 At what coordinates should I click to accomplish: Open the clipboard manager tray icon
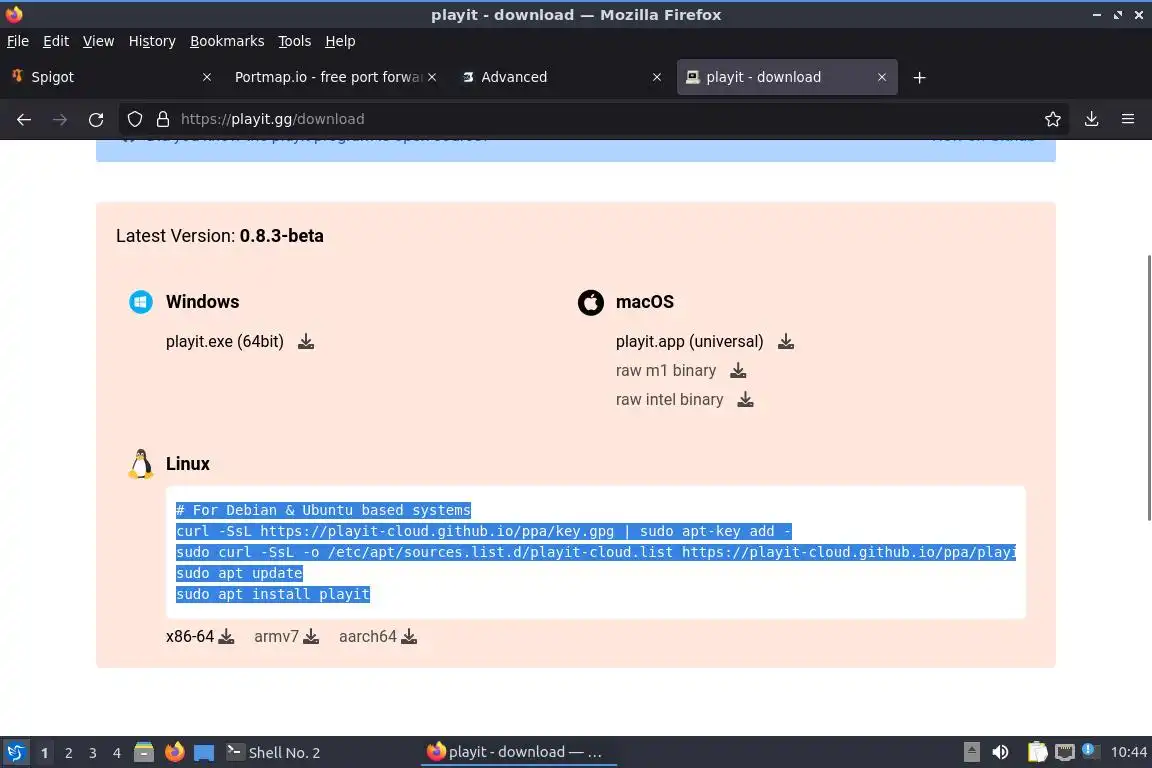1037,752
